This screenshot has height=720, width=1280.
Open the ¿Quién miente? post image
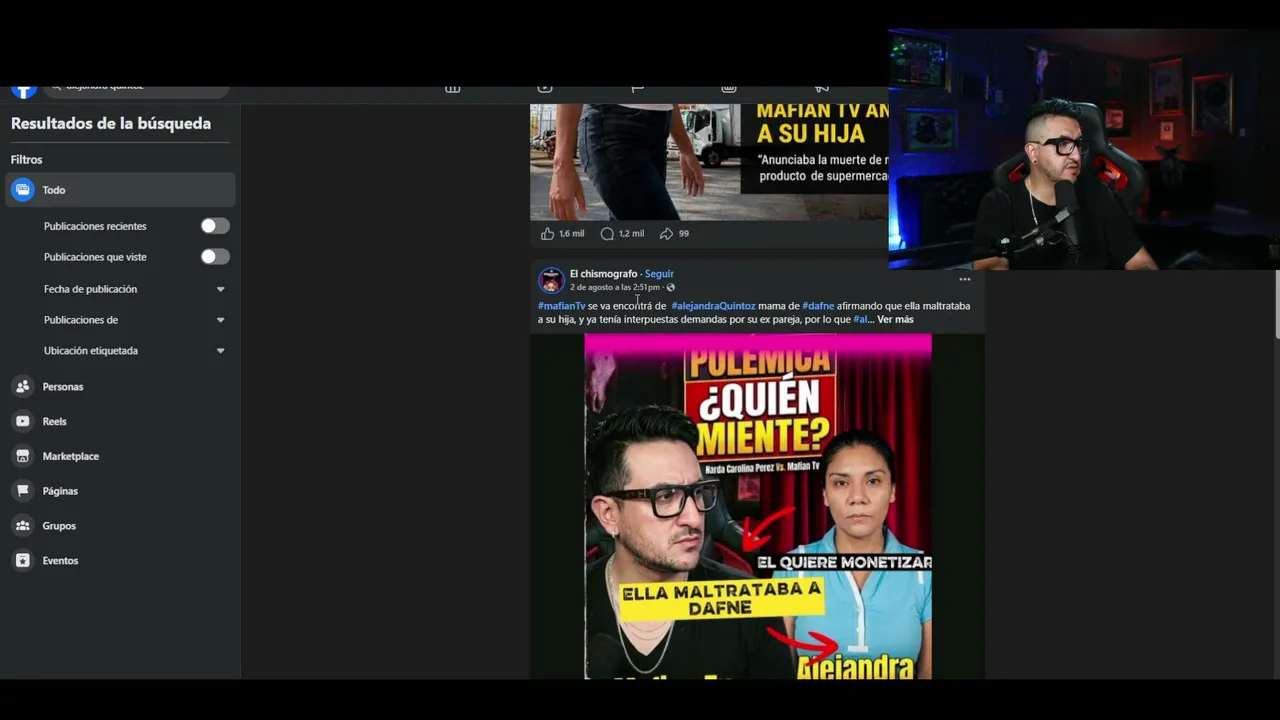tap(758, 507)
